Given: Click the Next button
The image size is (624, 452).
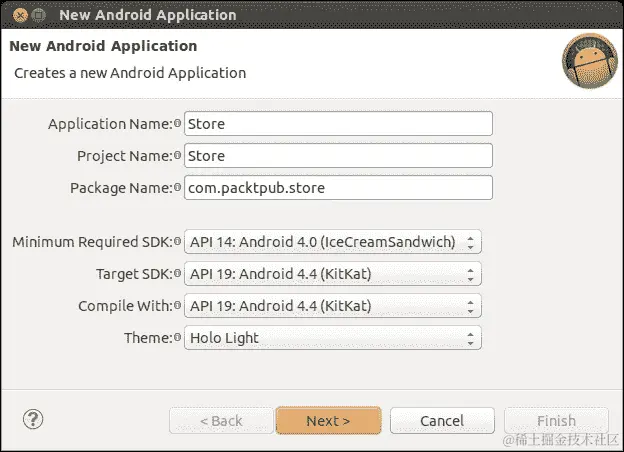Looking at the screenshot, I should tap(328, 421).
